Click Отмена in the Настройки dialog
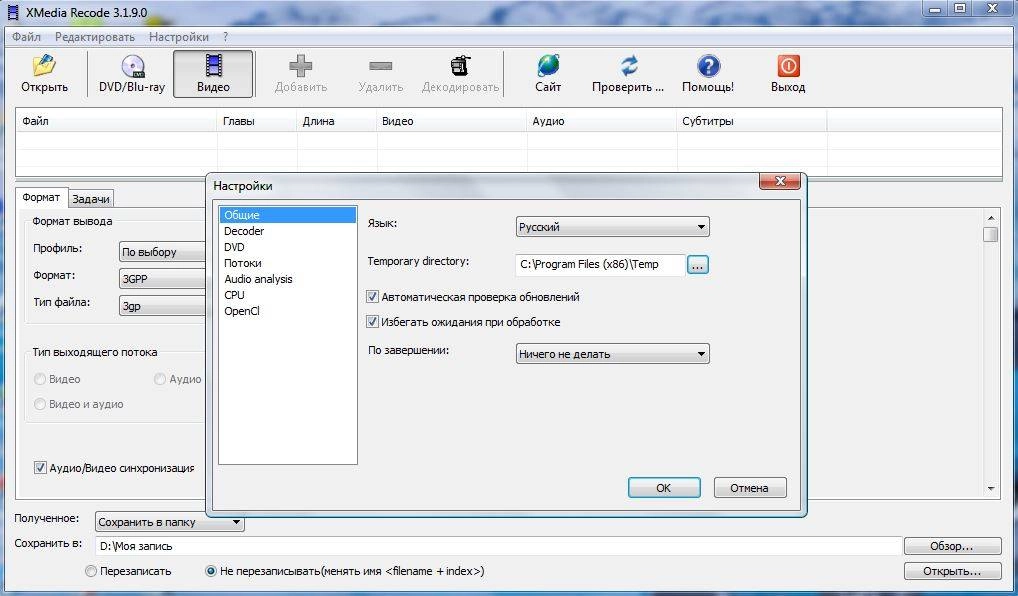This screenshot has width=1018, height=596. pyautogui.click(x=749, y=488)
